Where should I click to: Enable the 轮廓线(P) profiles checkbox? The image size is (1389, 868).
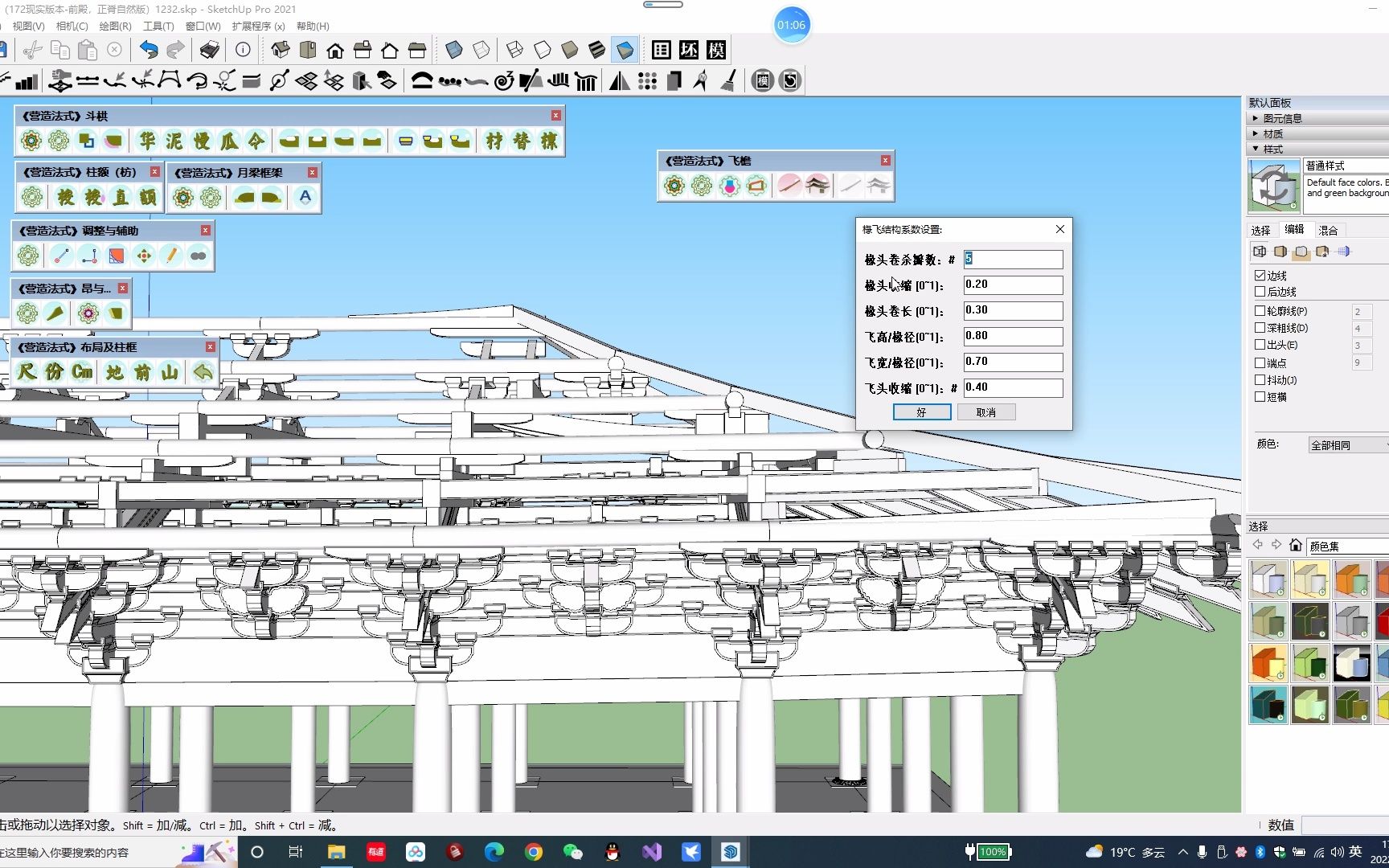1260,311
